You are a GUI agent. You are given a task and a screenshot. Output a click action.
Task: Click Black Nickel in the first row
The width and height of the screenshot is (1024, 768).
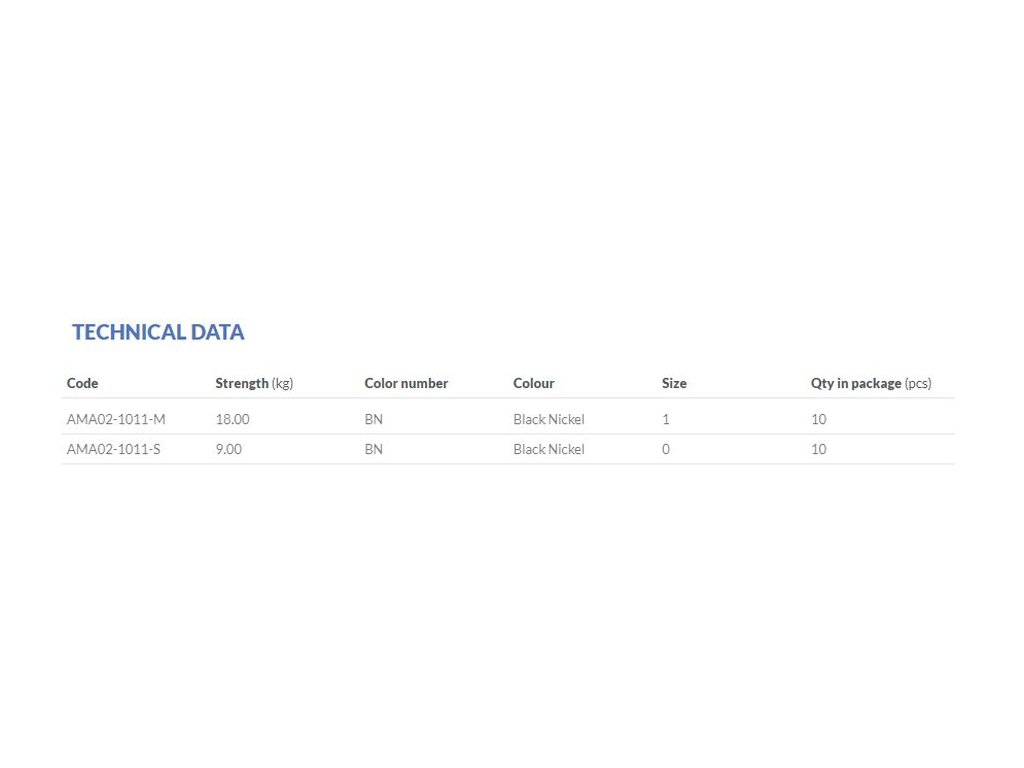click(x=549, y=419)
